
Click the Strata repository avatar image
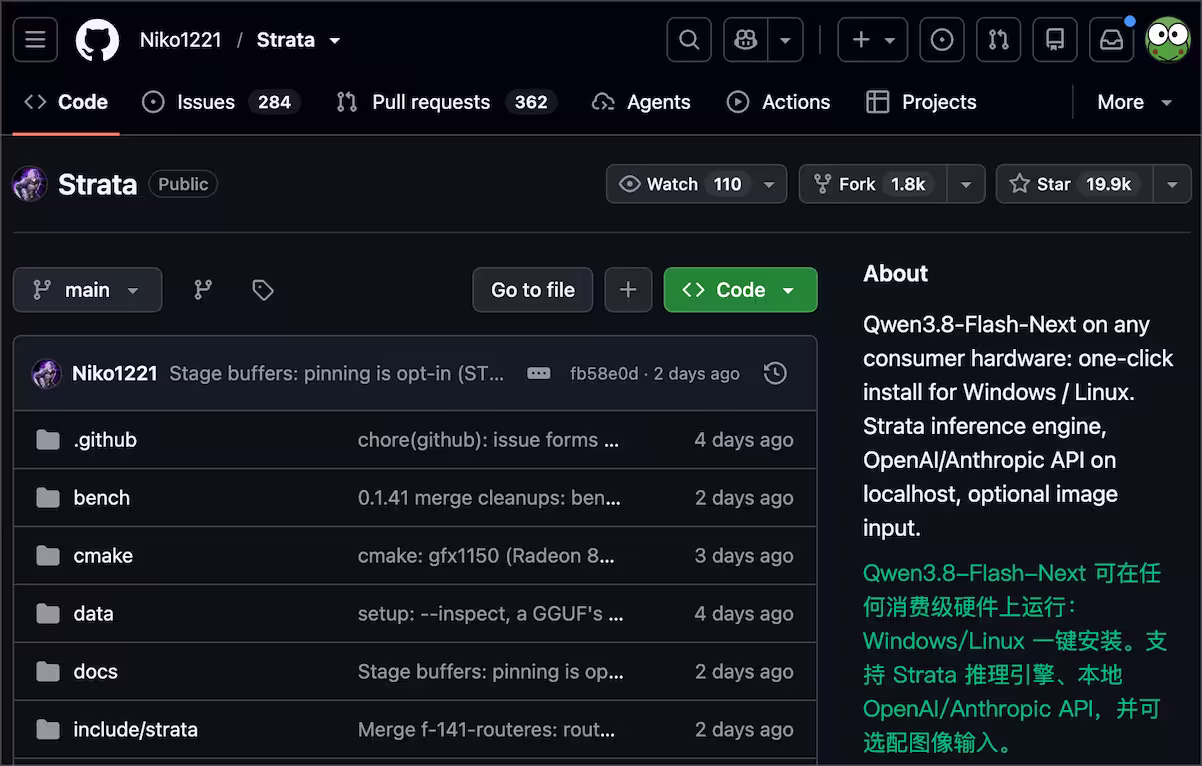30,184
